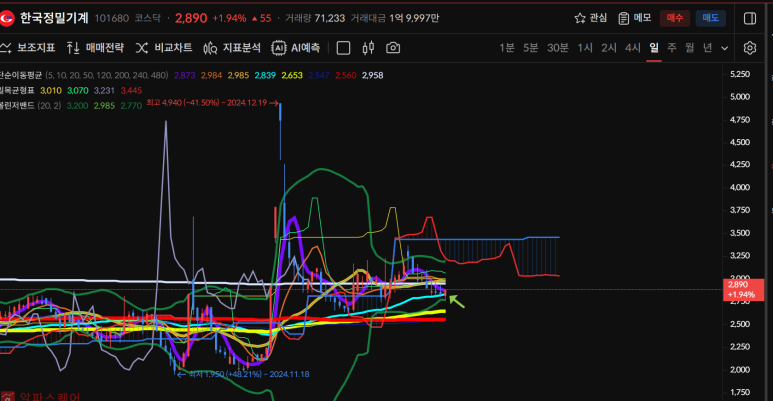The width and height of the screenshot is (773, 401).
Task: Click Ichimoku value 3,010
Action: point(51,90)
